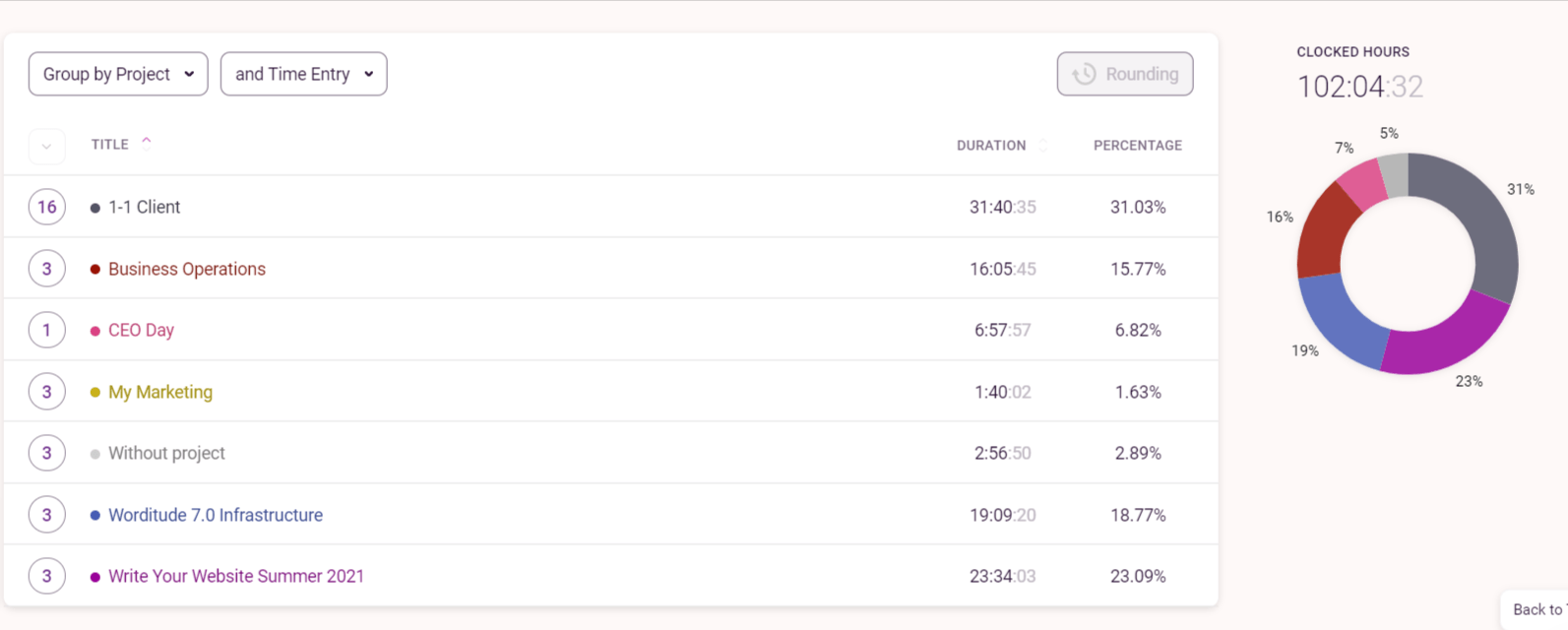The image size is (1568, 630).
Task: Click the Business Operations red dot
Action: tap(95, 270)
